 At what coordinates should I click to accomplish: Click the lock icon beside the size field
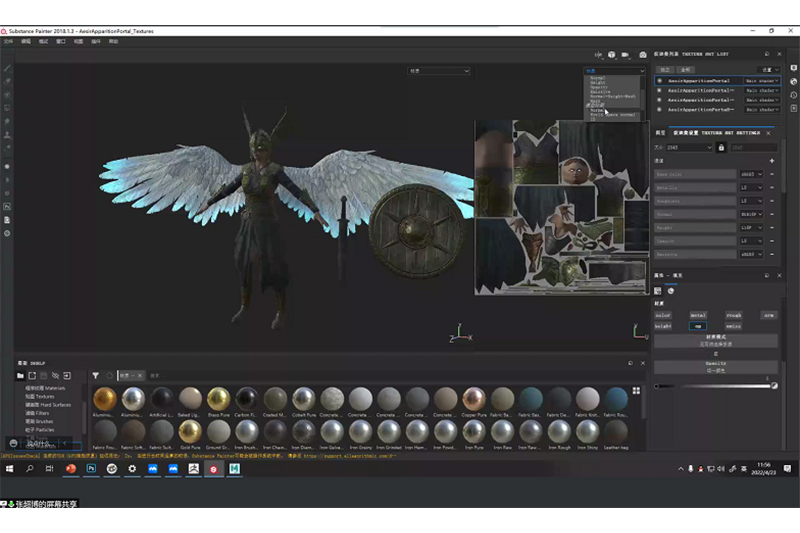pyautogui.click(x=720, y=147)
